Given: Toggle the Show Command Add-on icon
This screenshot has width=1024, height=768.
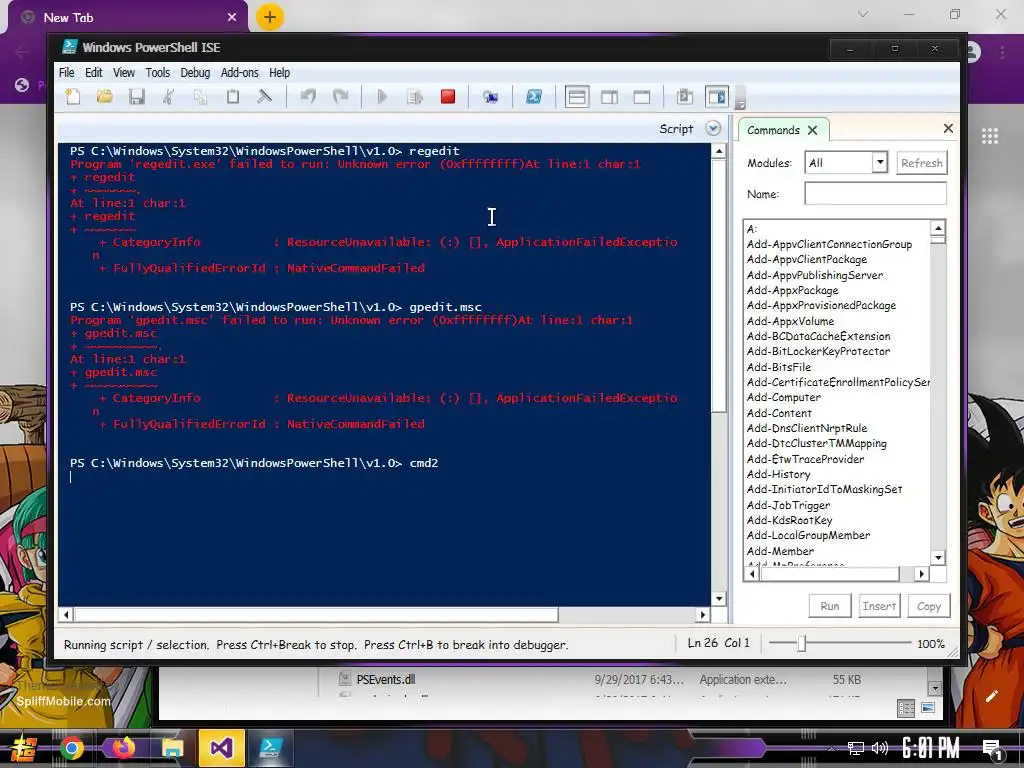Looking at the screenshot, I should click(x=717, y=97).
